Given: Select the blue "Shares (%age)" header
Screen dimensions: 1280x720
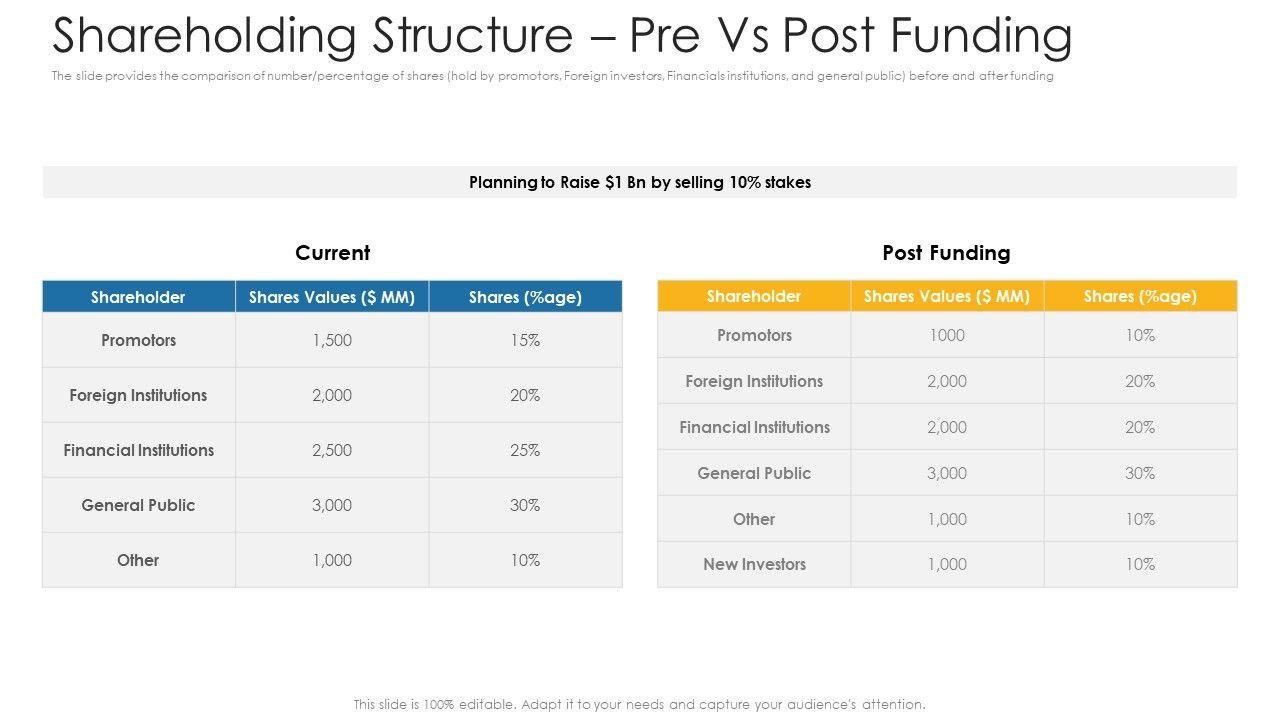Looking at the screenshot, I should pos(525,297).
